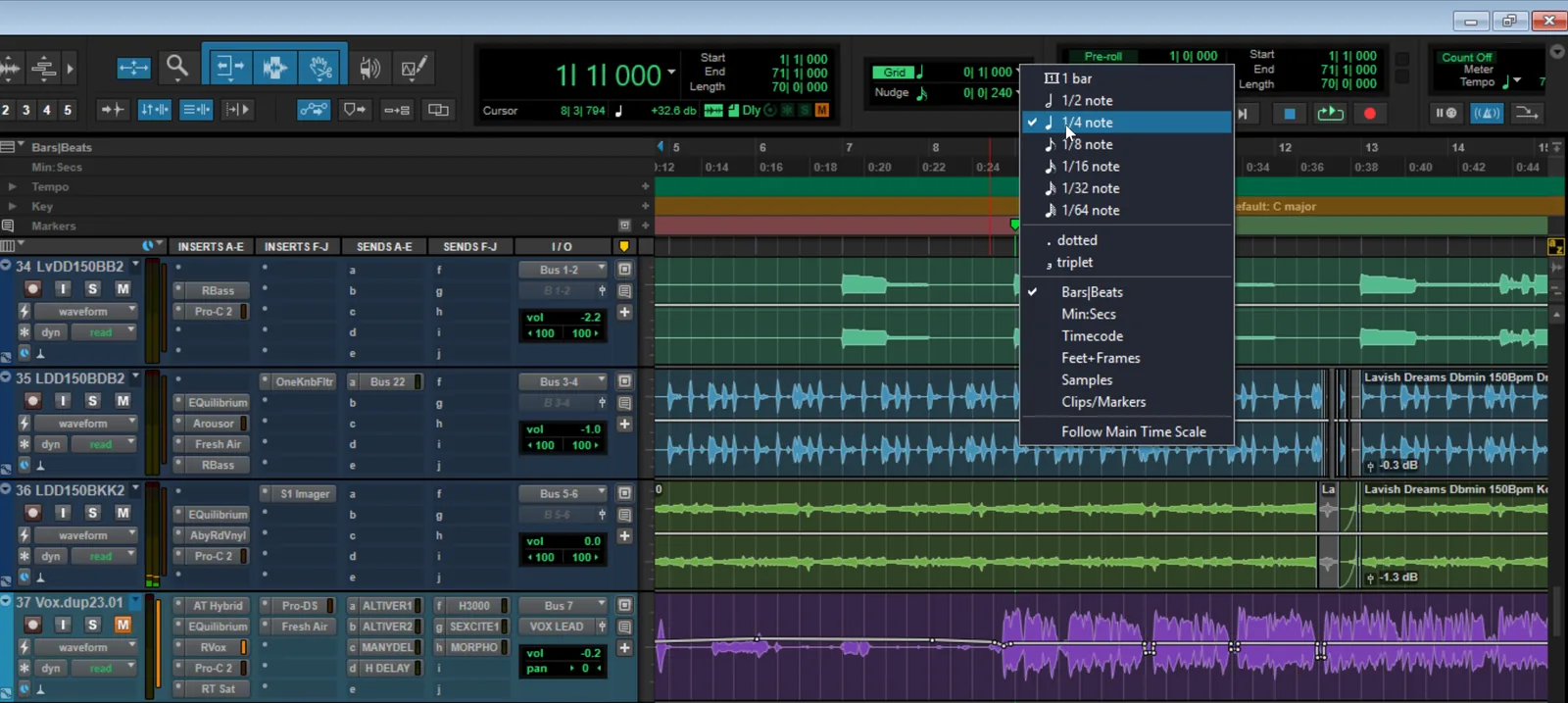Viewport: 1568px width, 703px height.
Task: Solo track 34 LvDD150BB2
Action: [92, 289]
